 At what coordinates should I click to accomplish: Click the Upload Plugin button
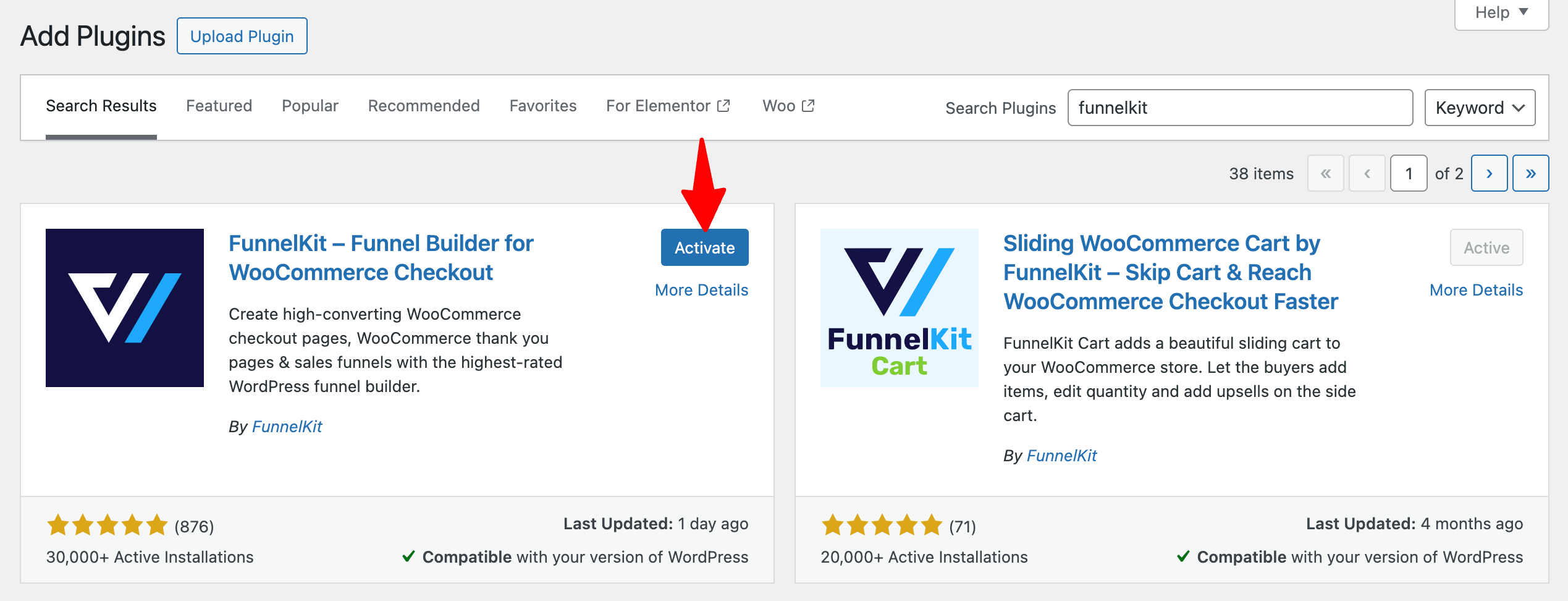242,36
